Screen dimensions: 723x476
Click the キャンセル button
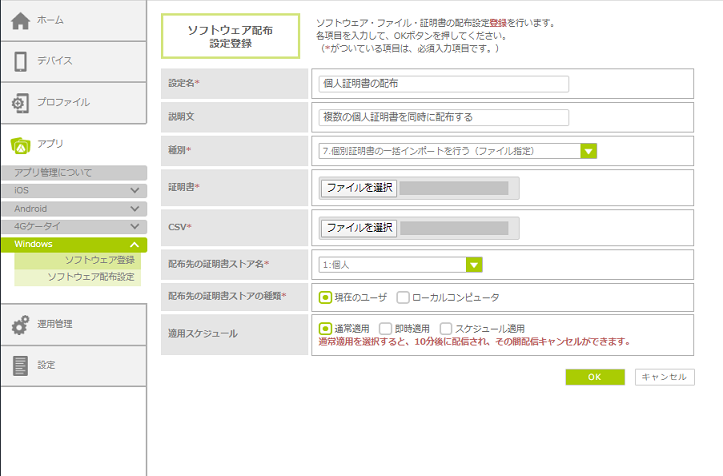point(663,377)
